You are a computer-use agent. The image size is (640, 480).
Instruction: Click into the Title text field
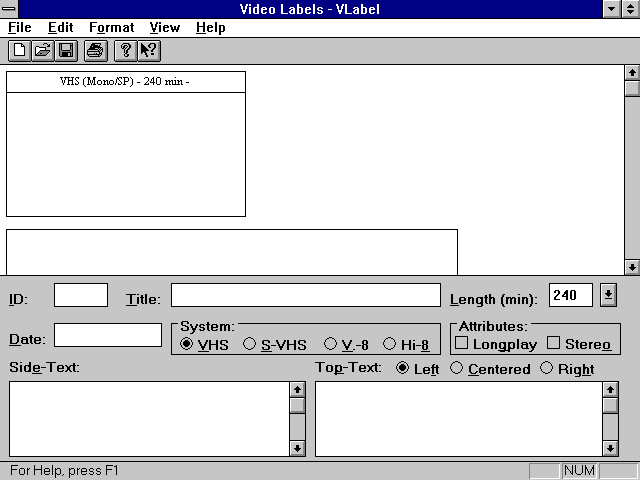[305, 295]
